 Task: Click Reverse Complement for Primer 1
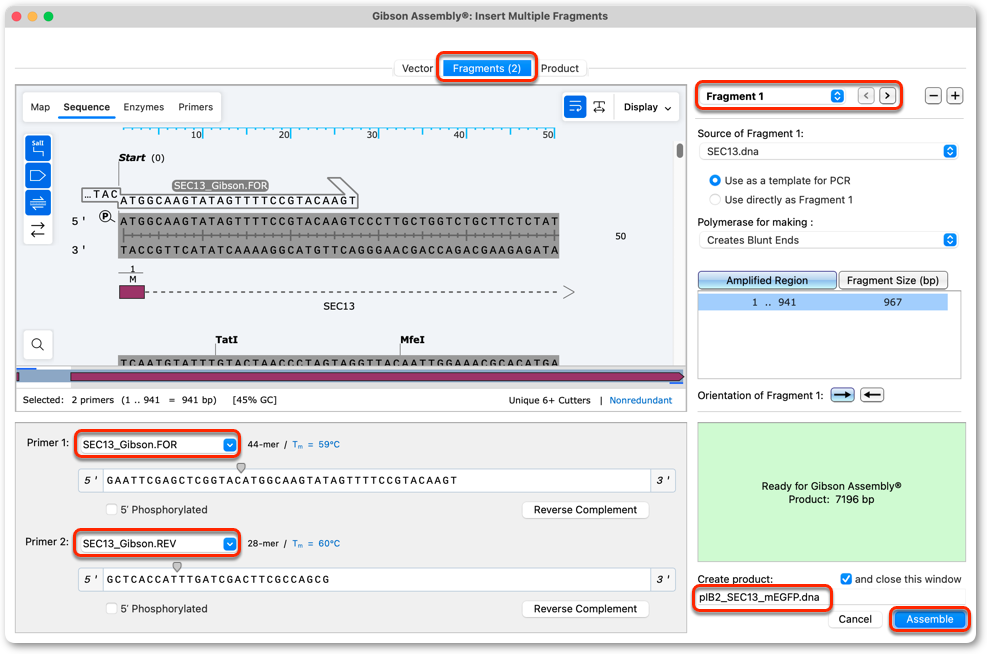(585, 509)
